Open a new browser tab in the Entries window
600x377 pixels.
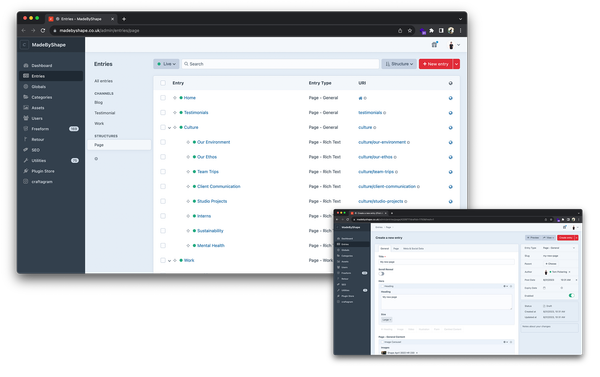(124, 19)
